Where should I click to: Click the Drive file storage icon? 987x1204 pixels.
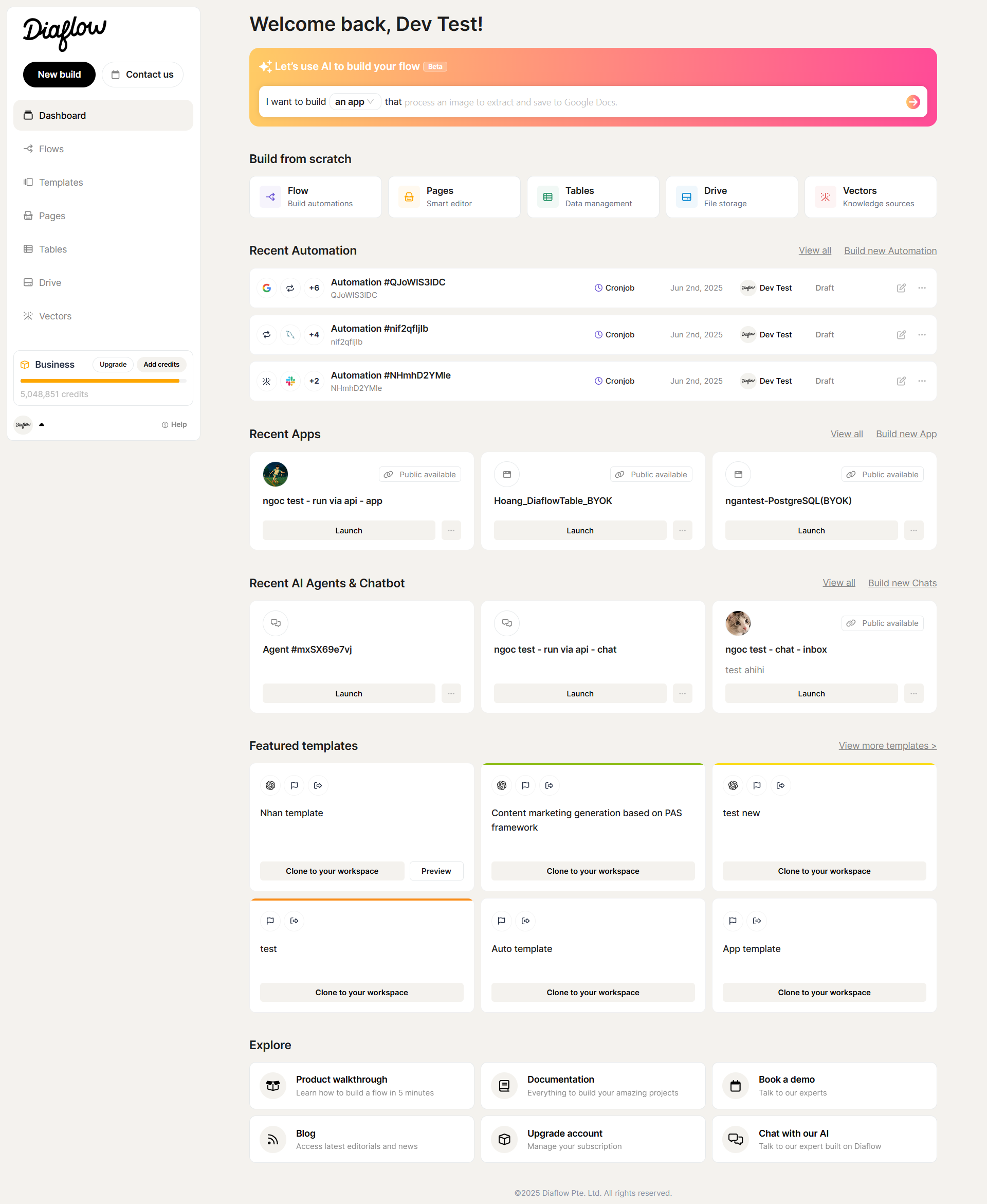tap(686, 197)
